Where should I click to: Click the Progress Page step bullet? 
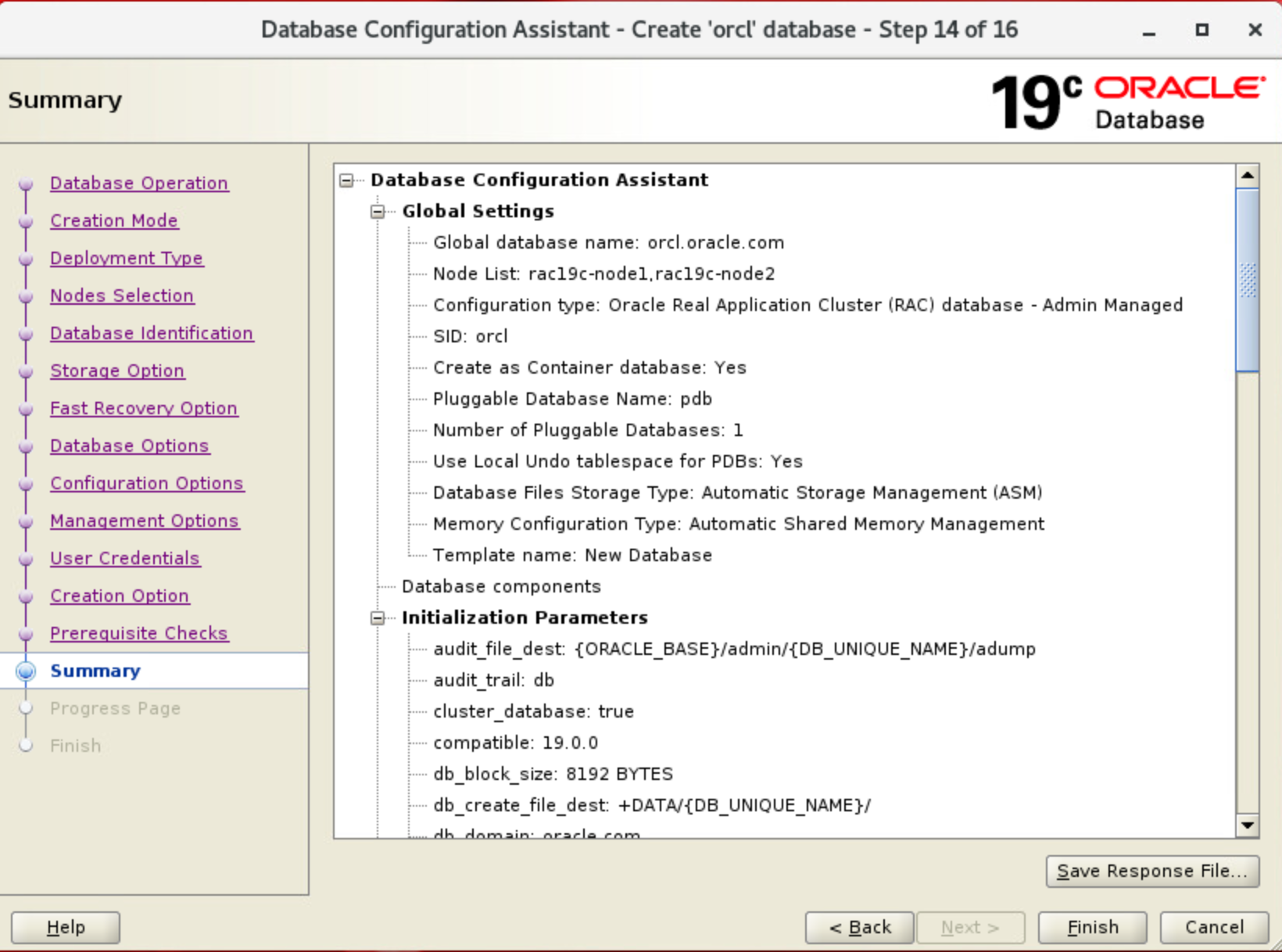coord(26,708)
